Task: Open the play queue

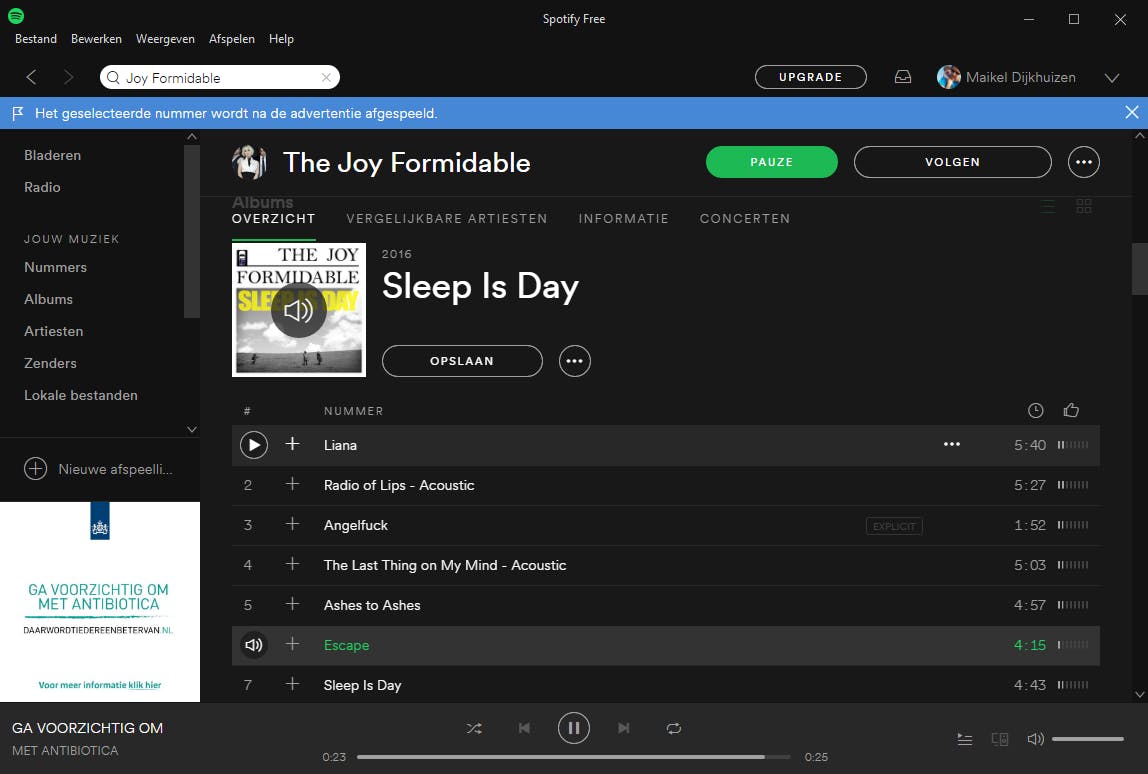Action: [x=965, y=740]
